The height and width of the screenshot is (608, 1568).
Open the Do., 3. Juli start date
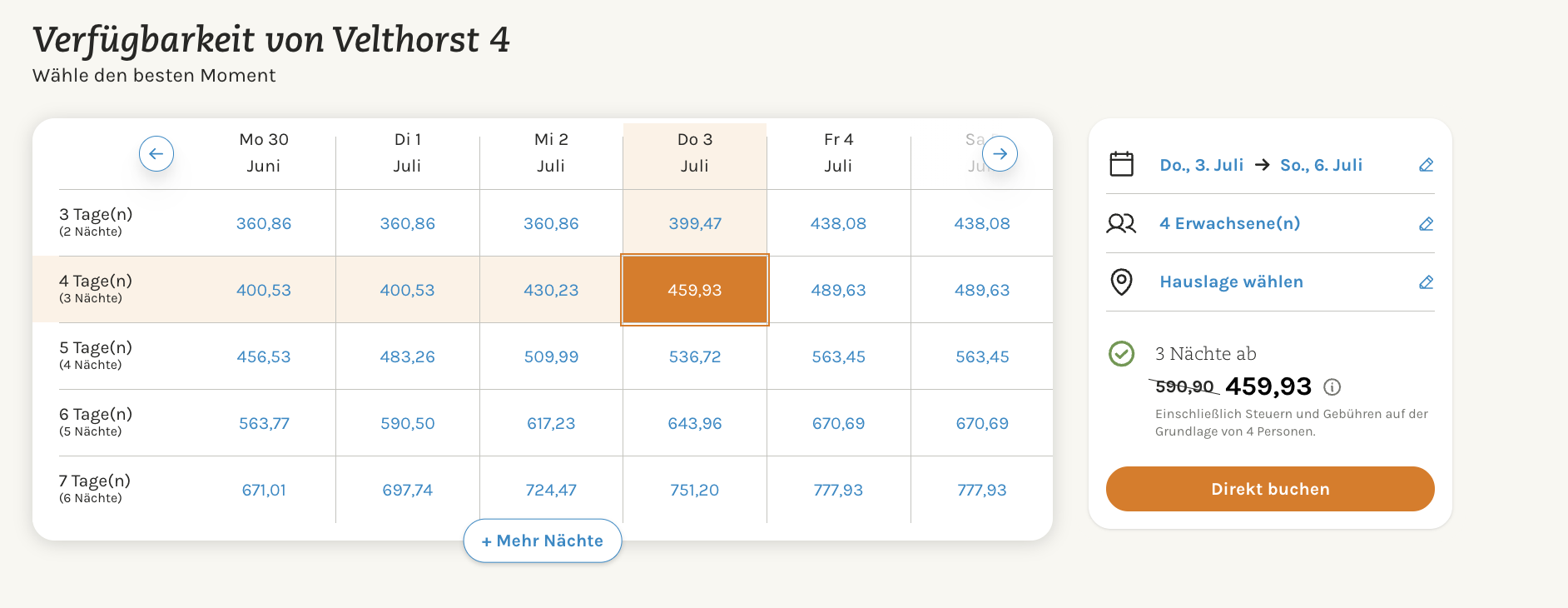tap(1202, 165)
